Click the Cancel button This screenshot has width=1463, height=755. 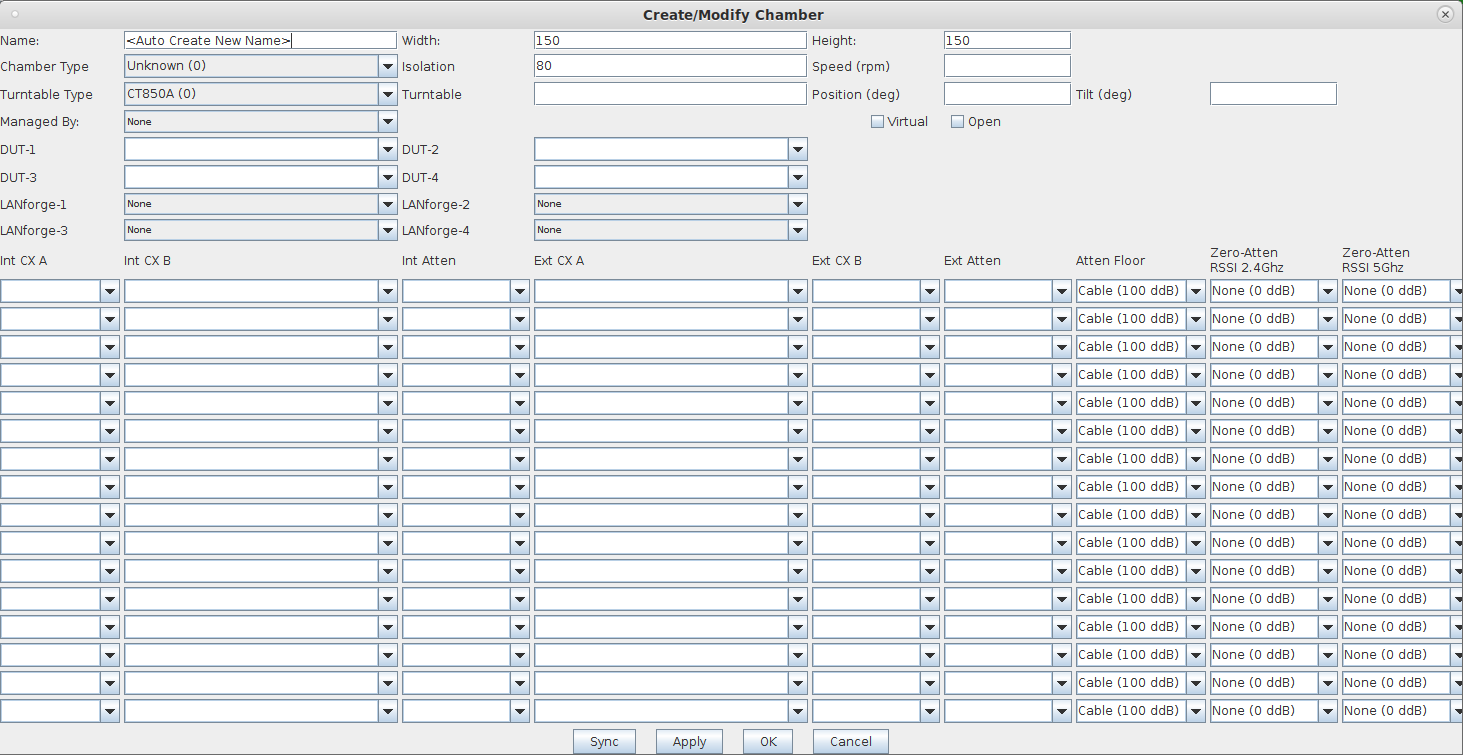coord(851,742)
